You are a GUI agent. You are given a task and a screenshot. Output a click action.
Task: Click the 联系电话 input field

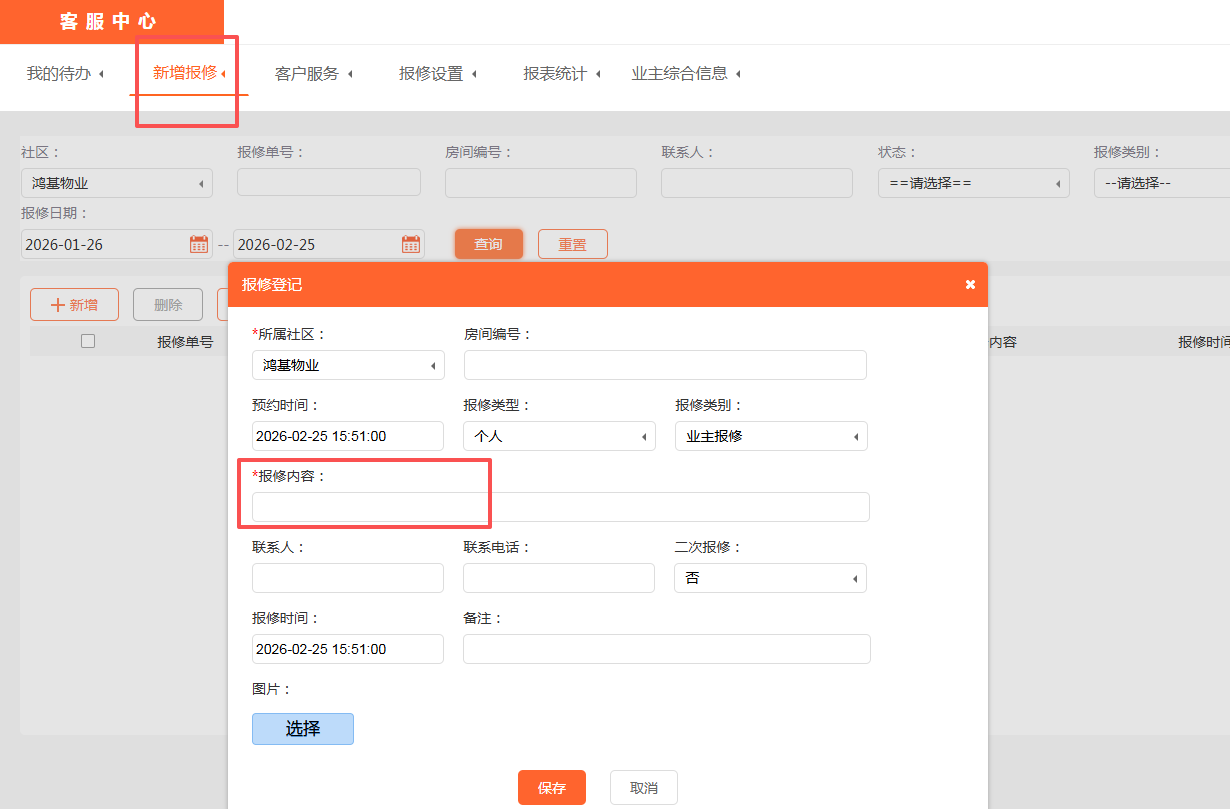click(x=558, y=577)
